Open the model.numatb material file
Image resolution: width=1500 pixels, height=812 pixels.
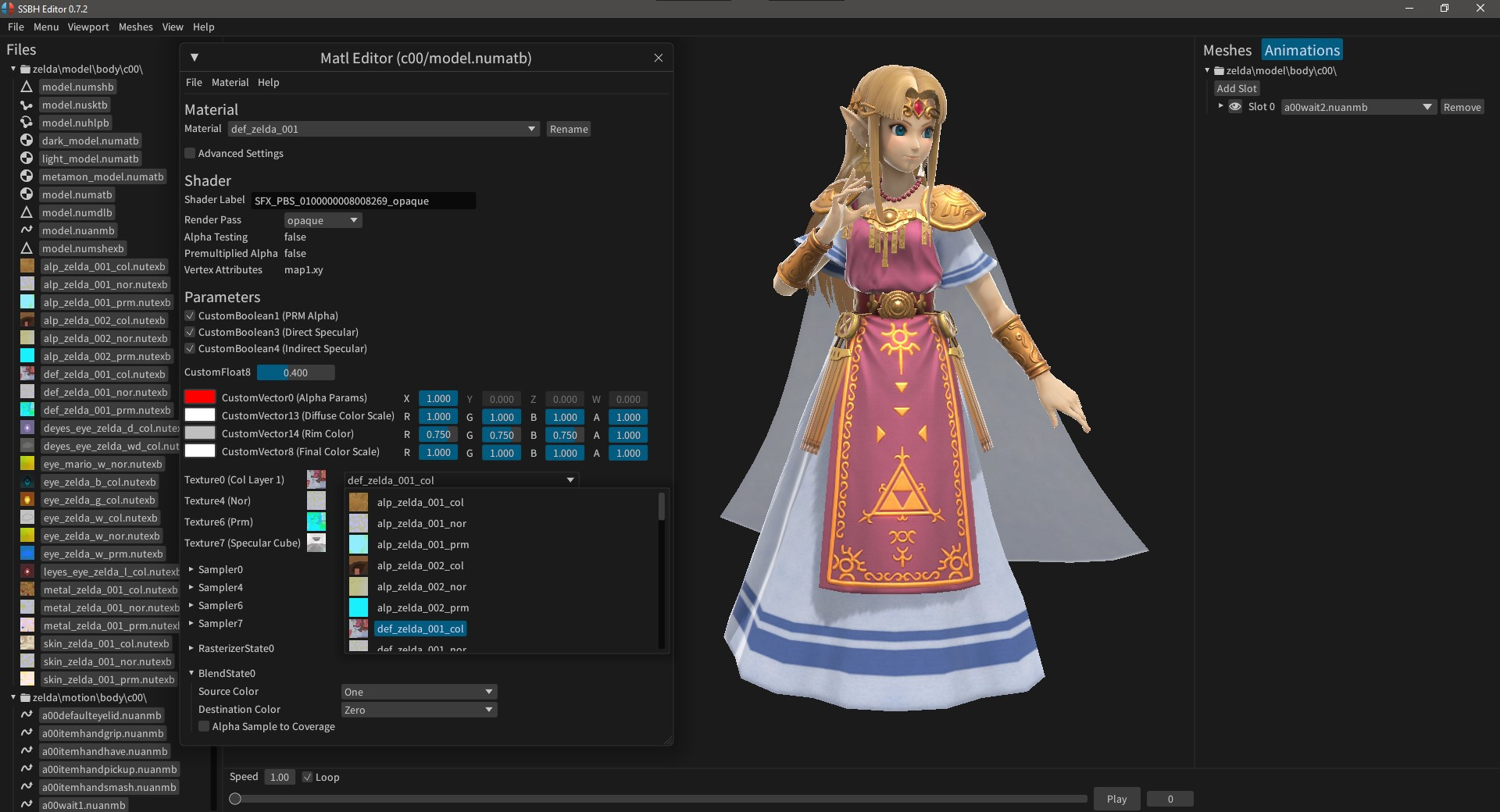(x=77, y=194)
